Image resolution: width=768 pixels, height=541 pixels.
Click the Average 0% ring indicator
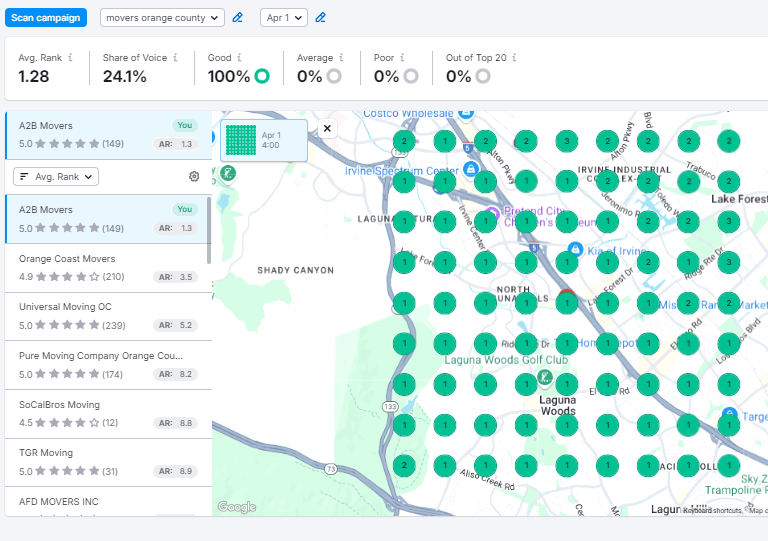[334, 76]
